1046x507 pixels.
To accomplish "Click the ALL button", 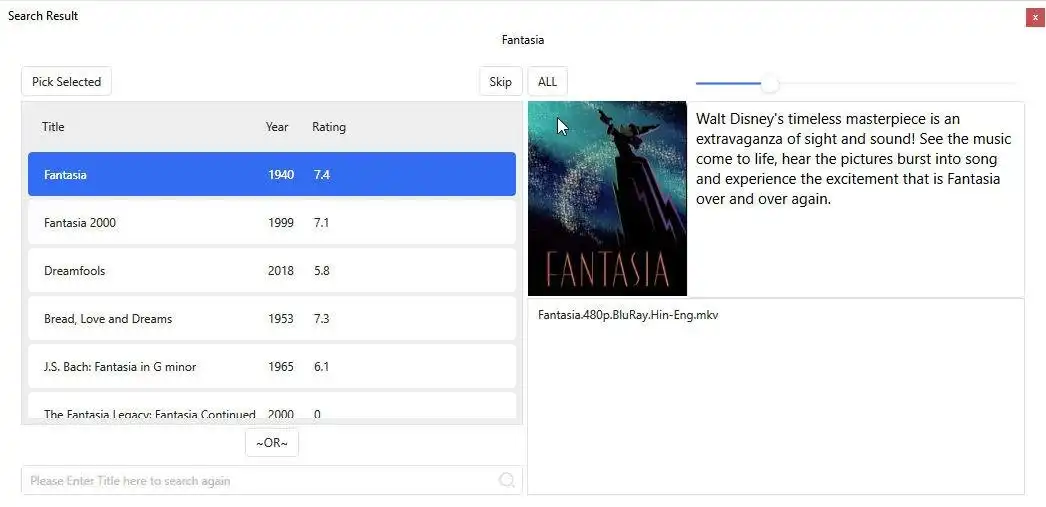I will [x=547, y=82].
